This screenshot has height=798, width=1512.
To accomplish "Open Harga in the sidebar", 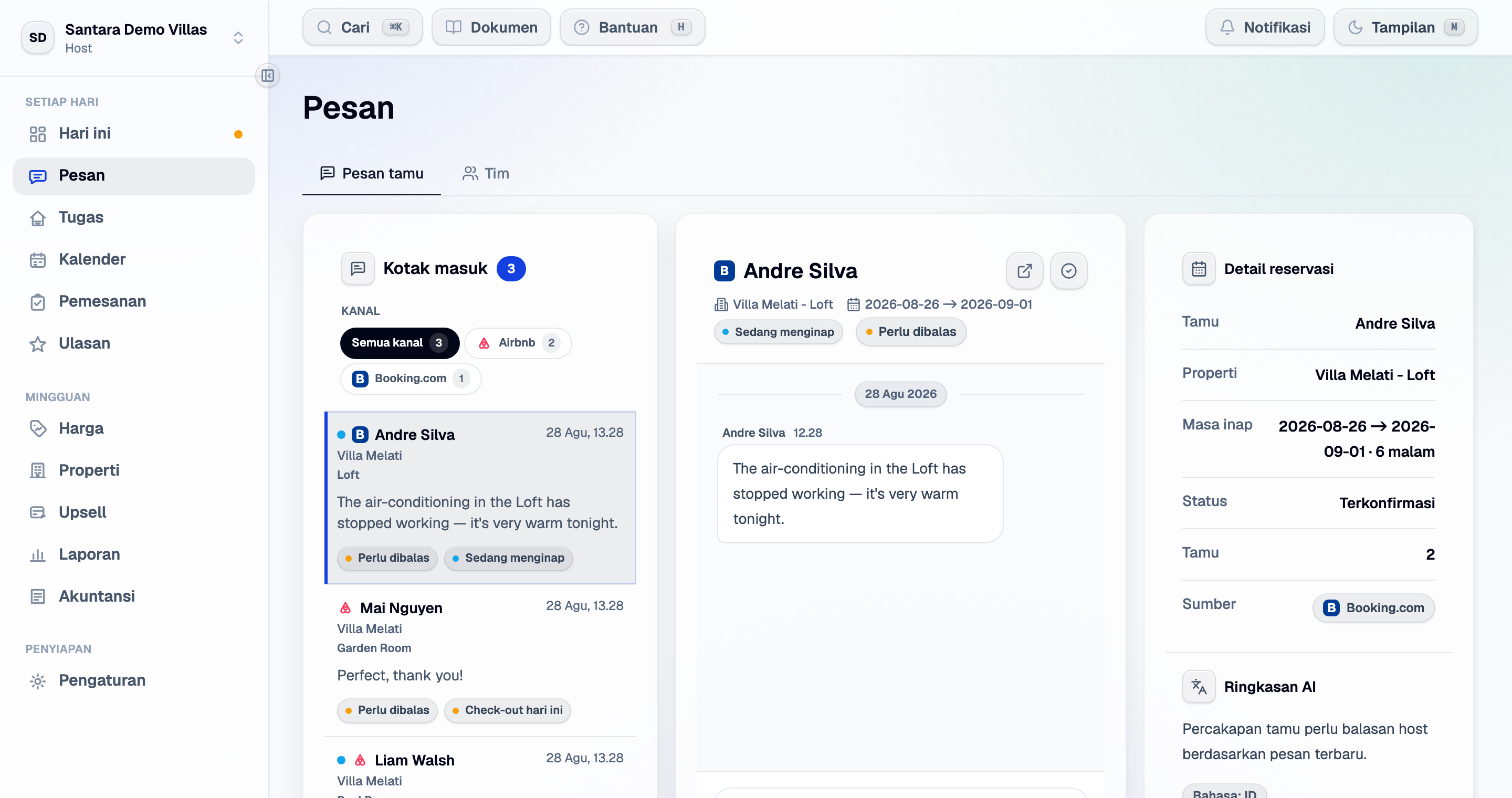I will click(134, 428).
